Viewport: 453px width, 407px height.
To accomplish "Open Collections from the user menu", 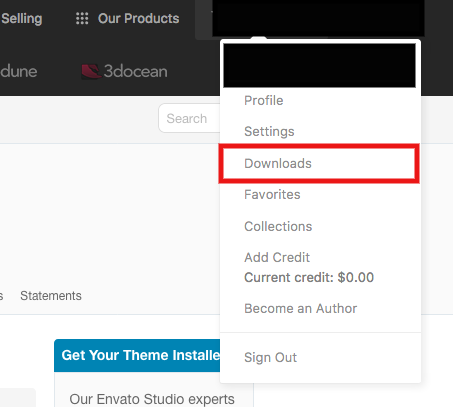I will click(278, 226).
